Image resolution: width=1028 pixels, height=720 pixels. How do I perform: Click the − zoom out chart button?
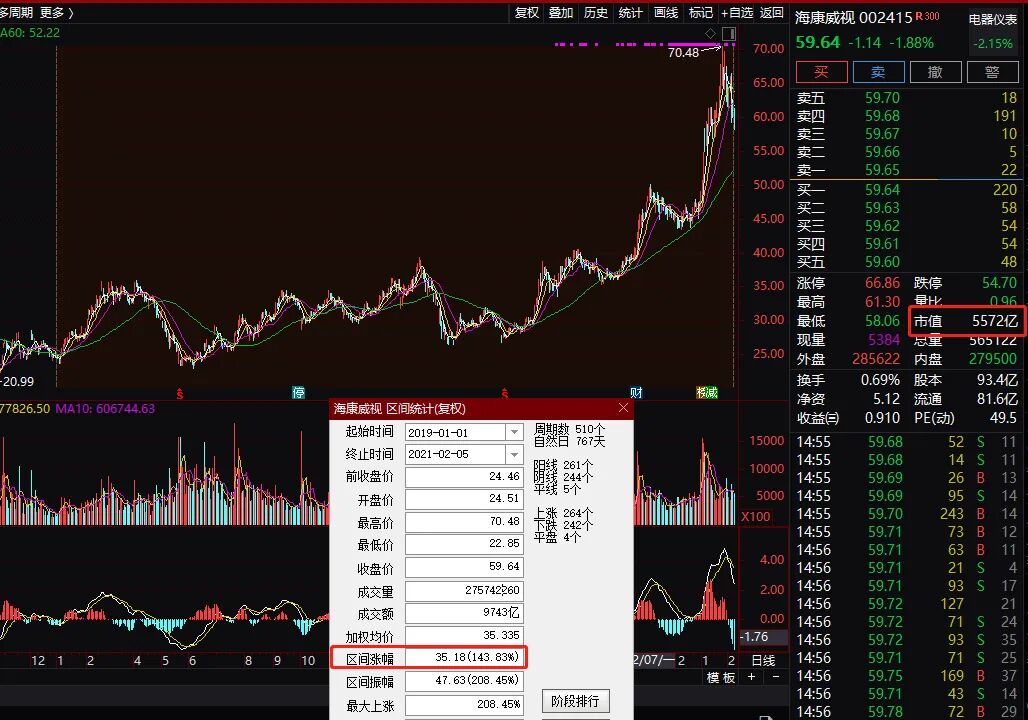pos(776,677)
